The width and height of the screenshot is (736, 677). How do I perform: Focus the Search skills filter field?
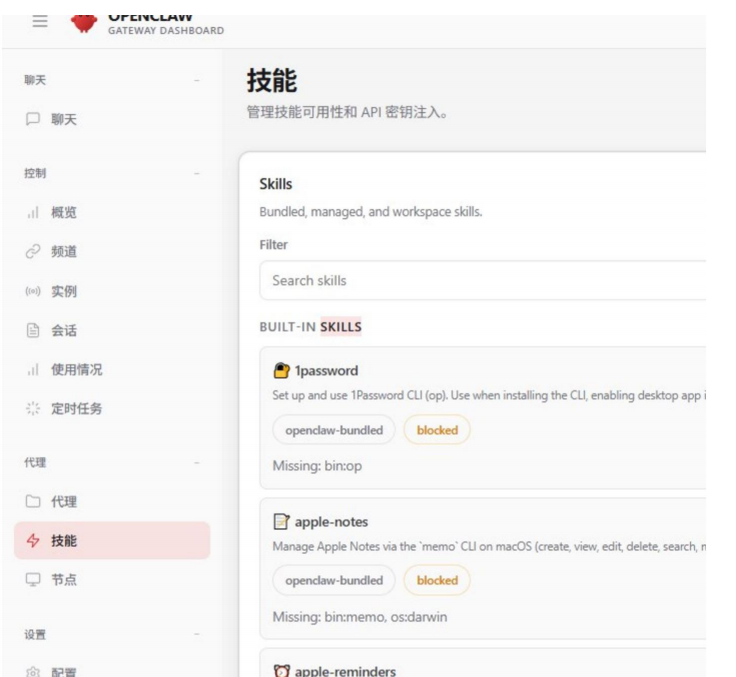(482, 281)
